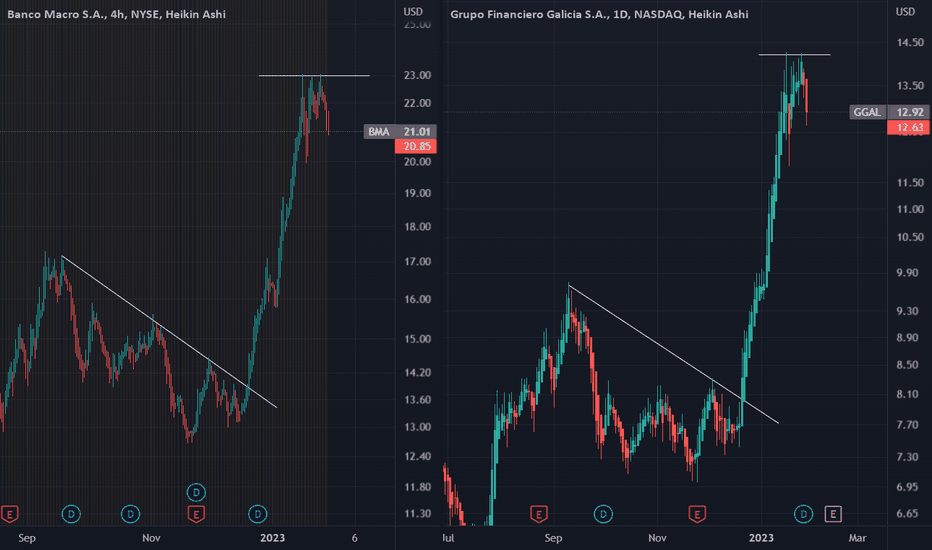932x550 pixels.
Task: Click the 11.00 price scale value
Action: (x=910, y=209)
